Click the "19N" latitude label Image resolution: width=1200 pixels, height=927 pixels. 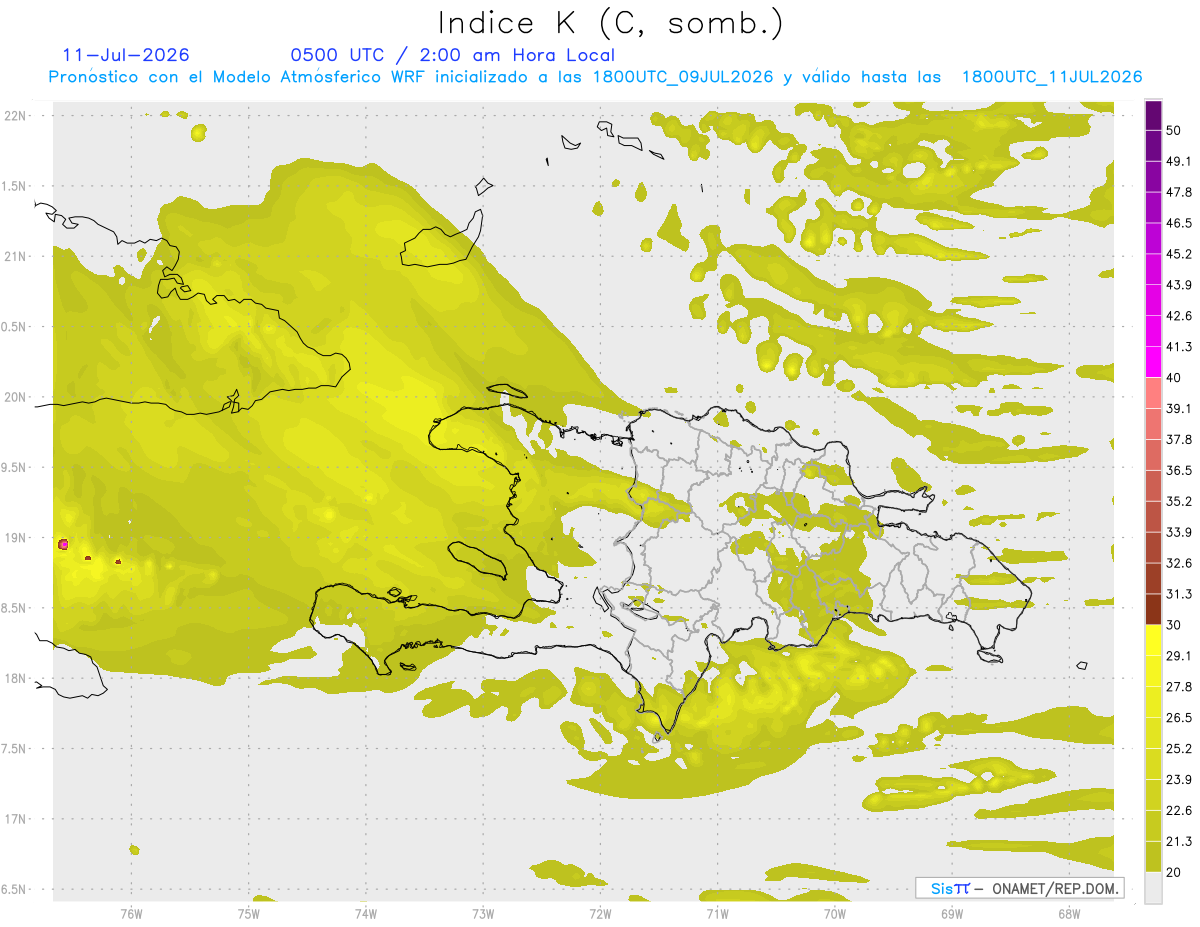point(14,538)
